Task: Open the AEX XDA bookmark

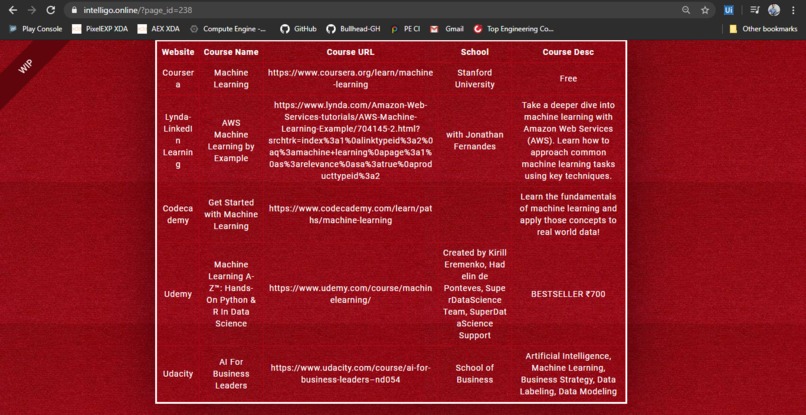Action: [158, 29]
